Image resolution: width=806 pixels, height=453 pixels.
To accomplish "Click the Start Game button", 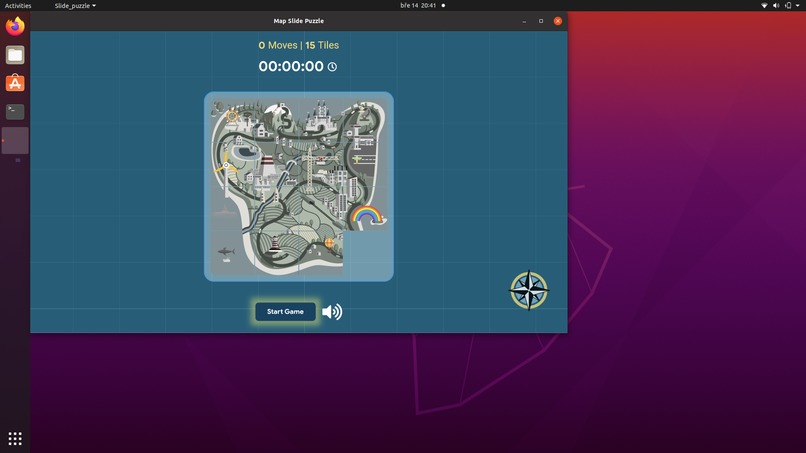I will (285, 312).
